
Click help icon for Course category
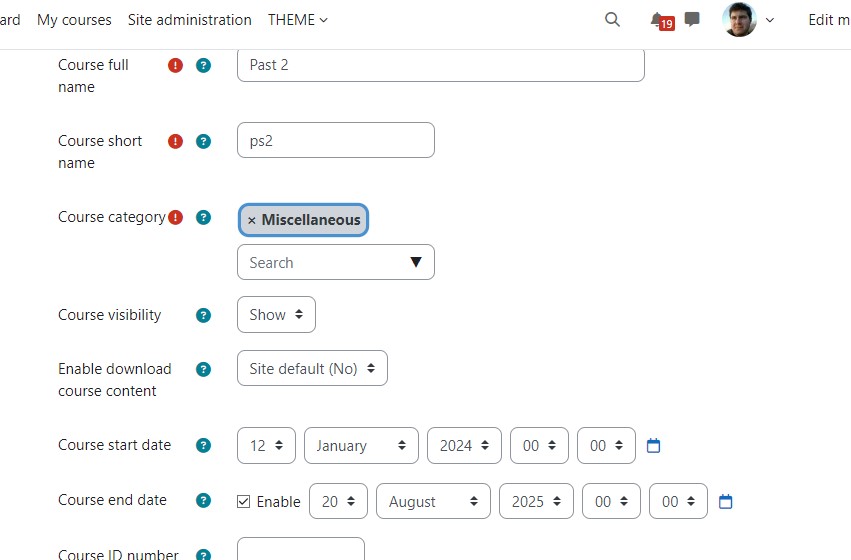pyautogui.click(x=204, y=218)
